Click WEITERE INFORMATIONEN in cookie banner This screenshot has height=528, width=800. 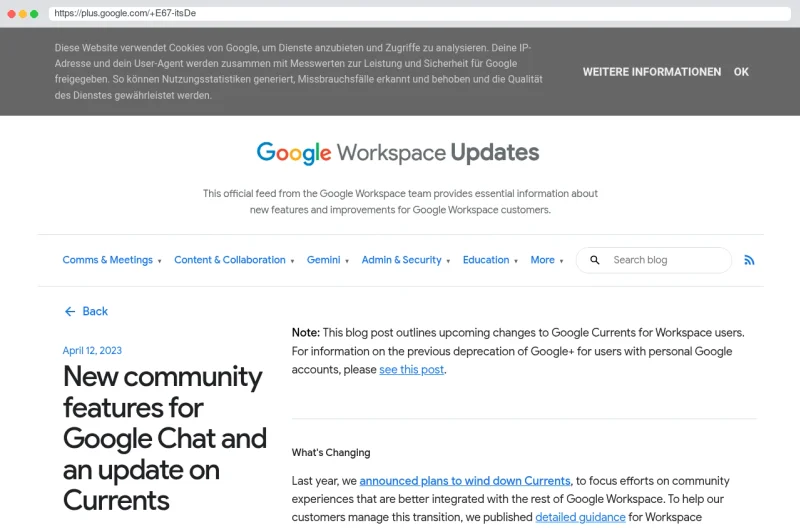point(652,72)
